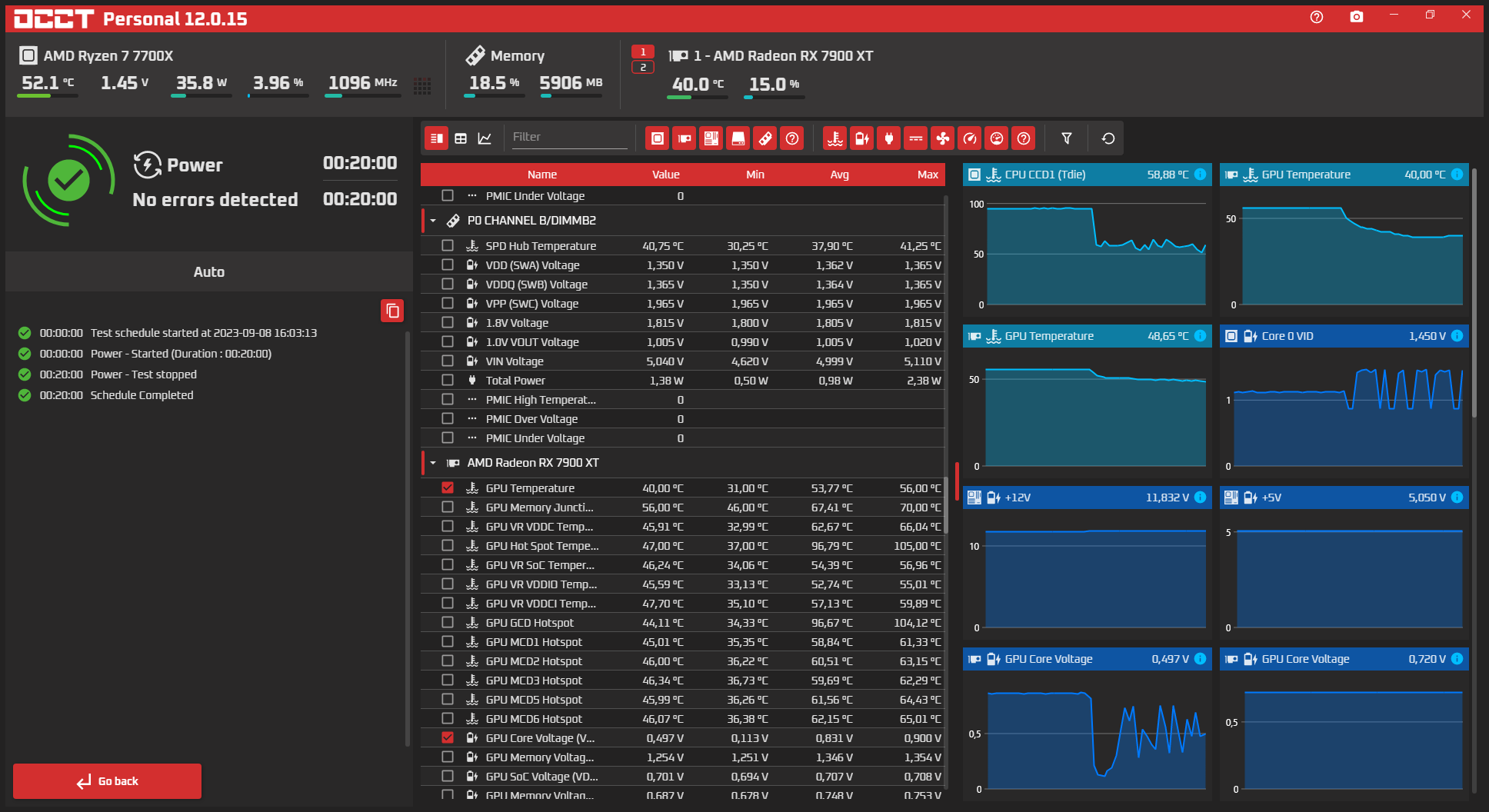Toggle the motherboard hardware filter icon
Viewport: 1489px width, 812px height.
point(711,138)
